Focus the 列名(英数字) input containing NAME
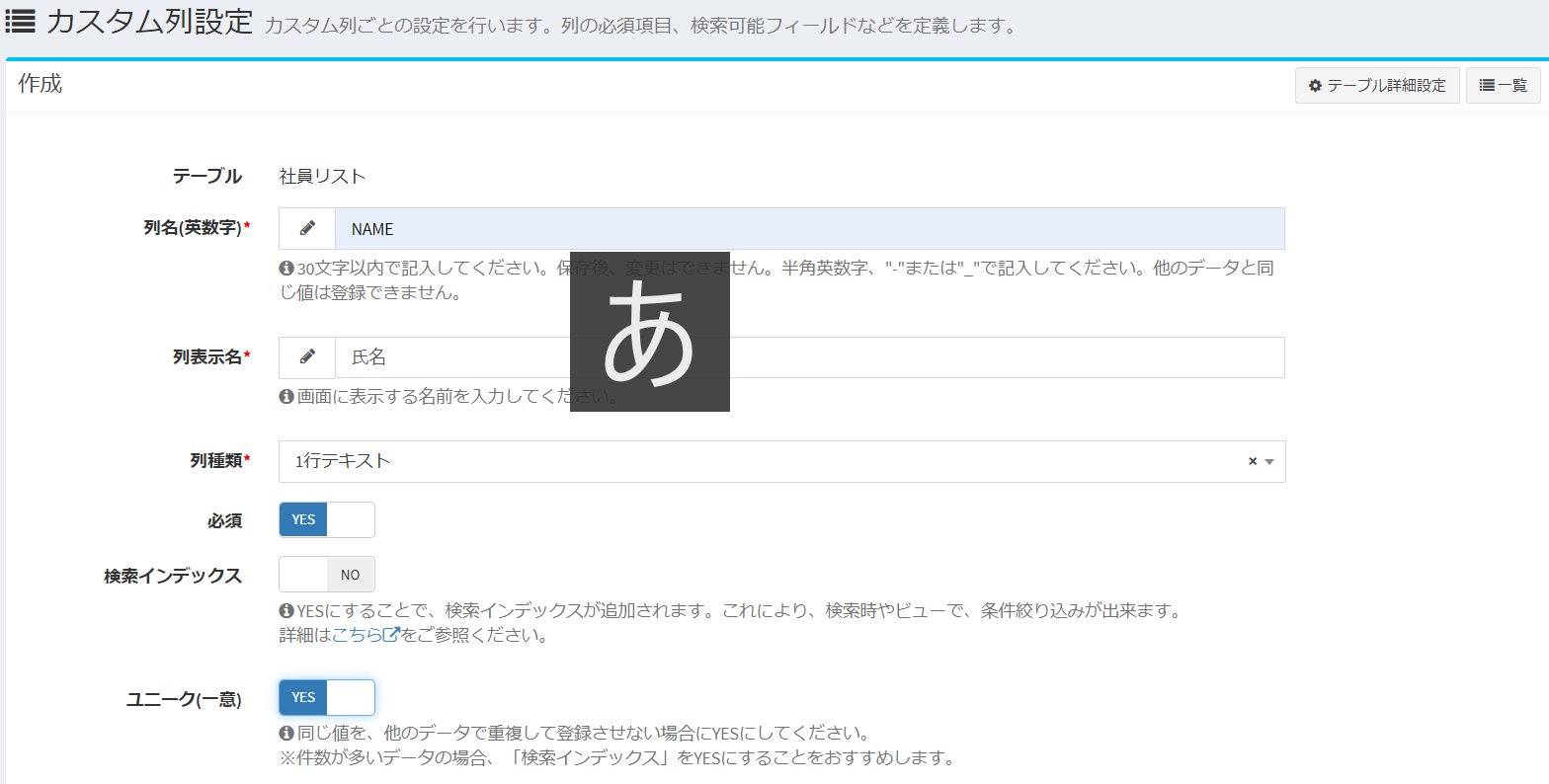The width and height of the screenshot is (1549, 784). click(x=810, y=228)
